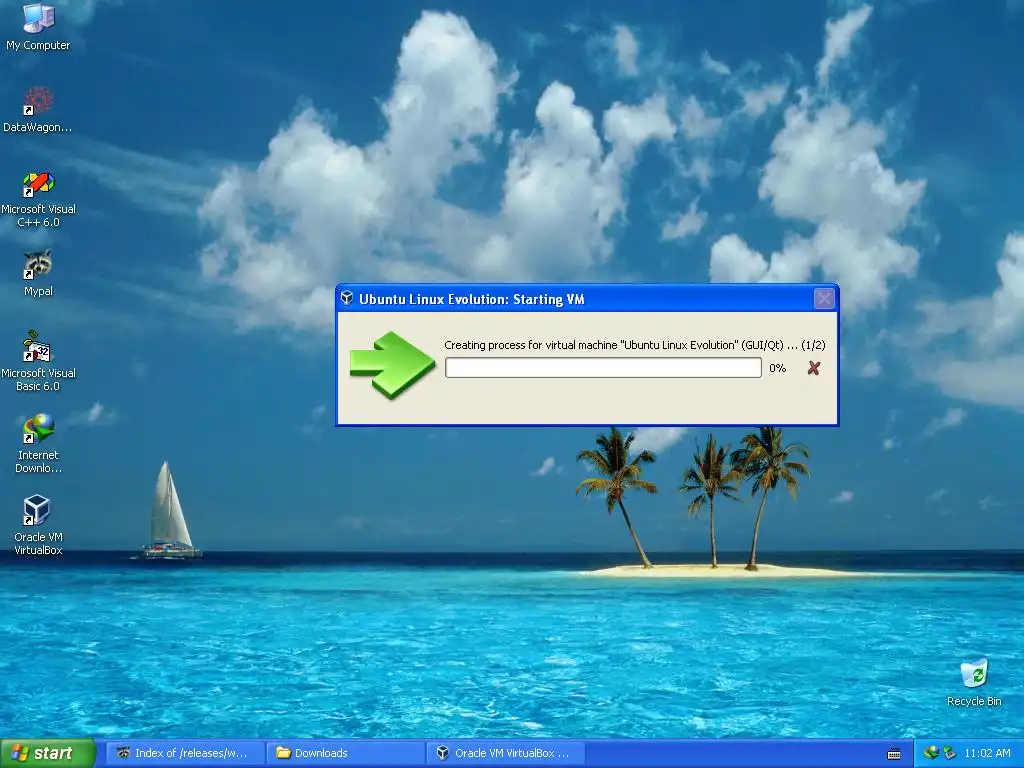Select the DataWagon desktop shortcut

38,109
